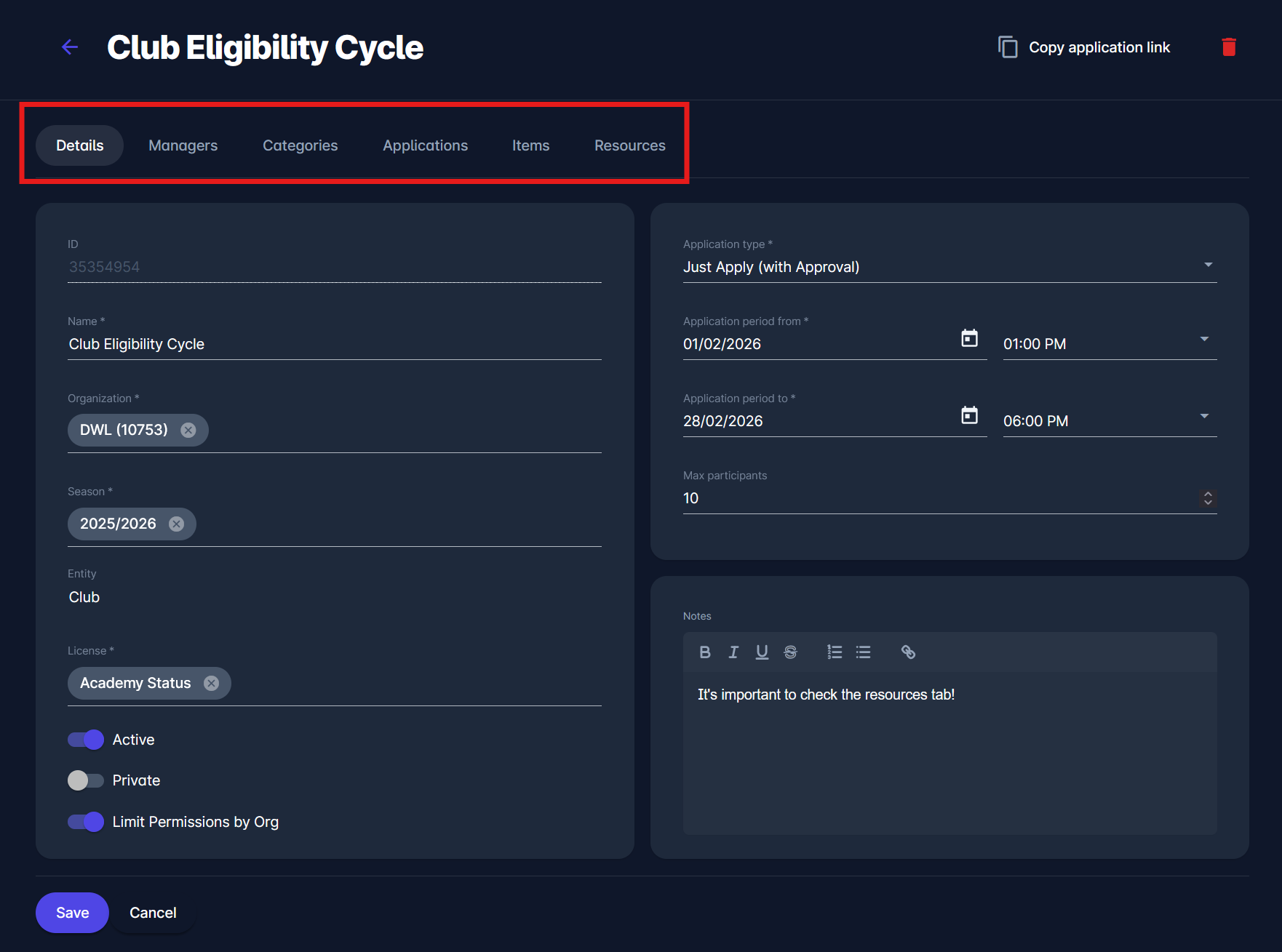Apply italic formatting in Notes editor

733,652
